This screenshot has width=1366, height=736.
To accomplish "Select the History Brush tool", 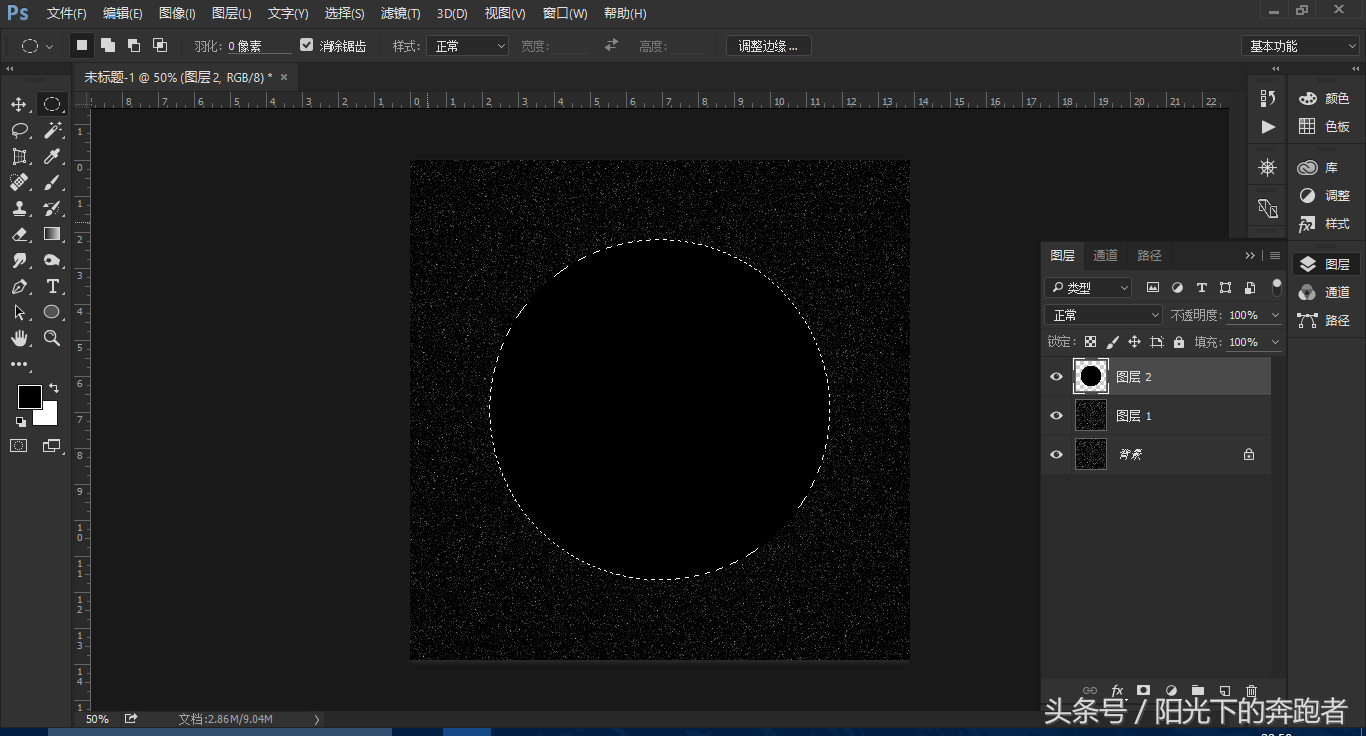I will (52, 208).
